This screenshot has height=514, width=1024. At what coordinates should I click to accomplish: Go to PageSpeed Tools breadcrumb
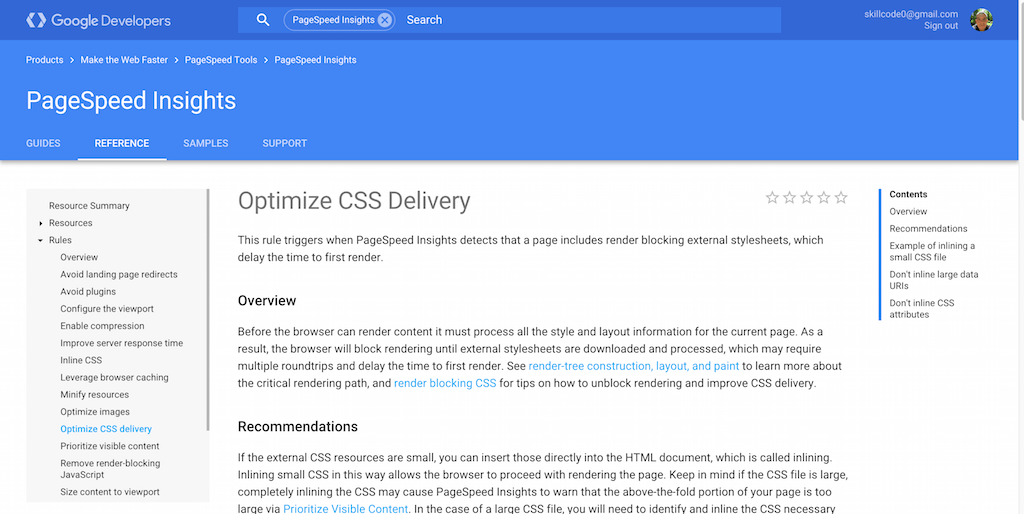(221, 59)
